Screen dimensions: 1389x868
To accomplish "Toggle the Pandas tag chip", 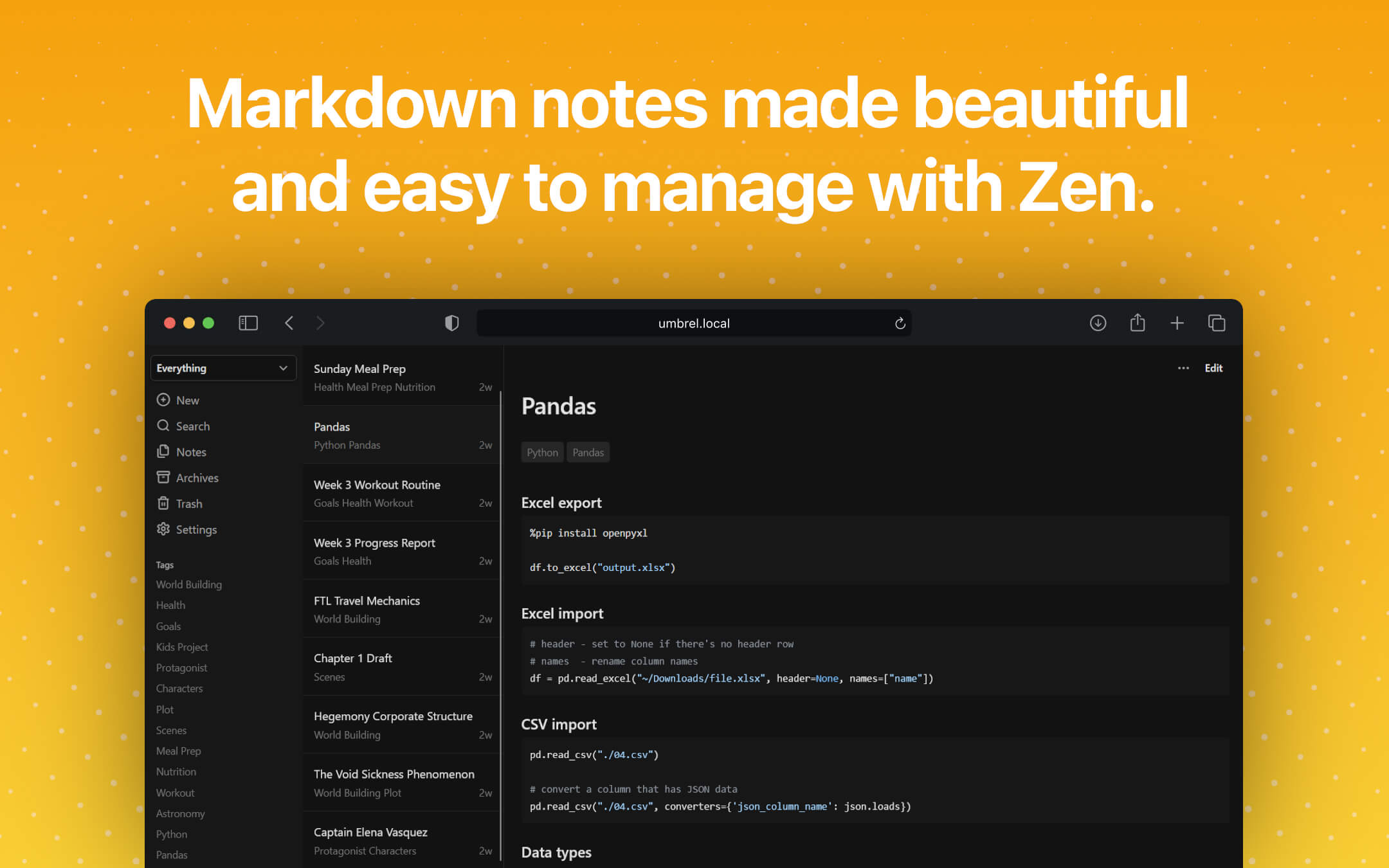I will pyautogui.click(x=588, y=452).
